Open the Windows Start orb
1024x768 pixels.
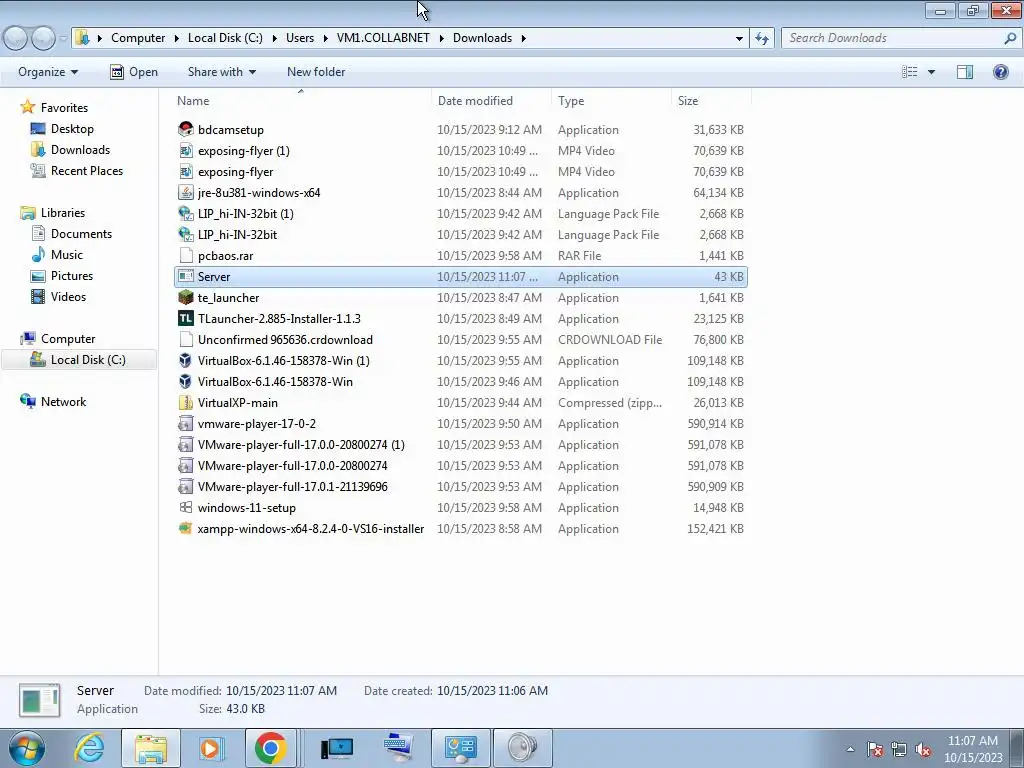tap(27, 748)
